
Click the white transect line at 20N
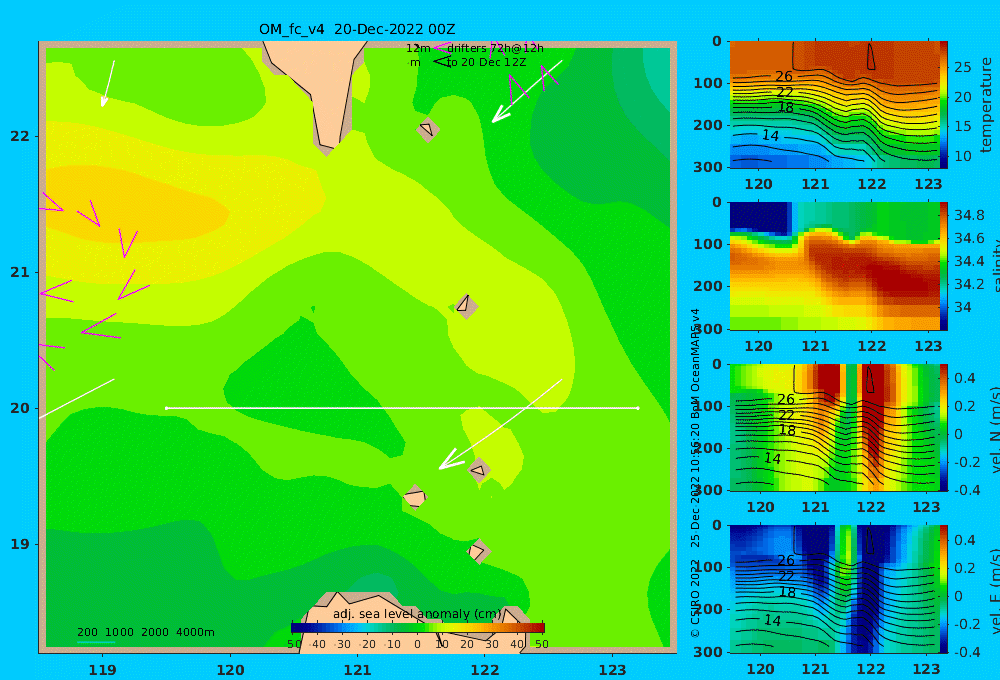[x=402, y=408]
